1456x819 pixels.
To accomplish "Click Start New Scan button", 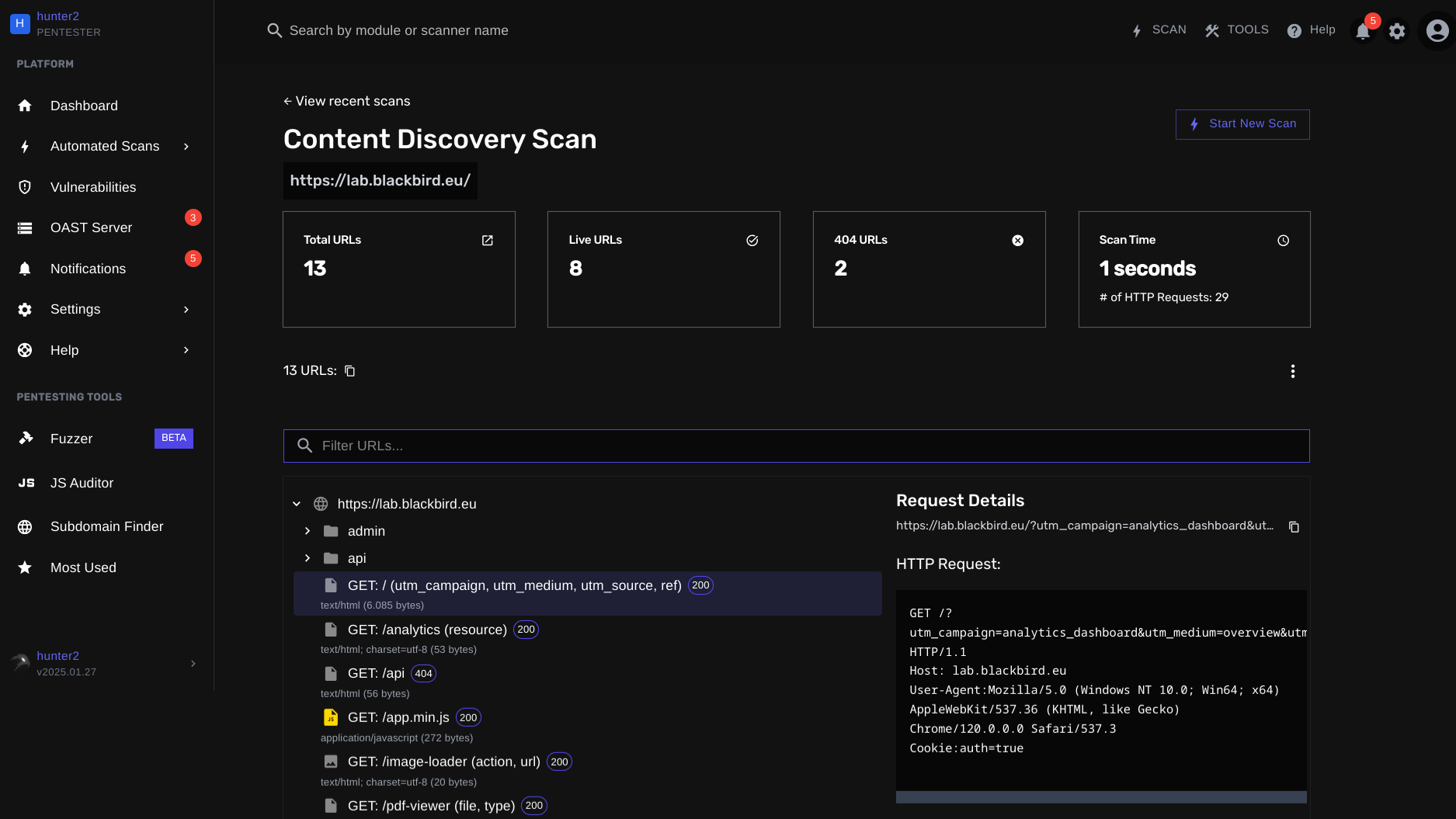I will 1242,124.
